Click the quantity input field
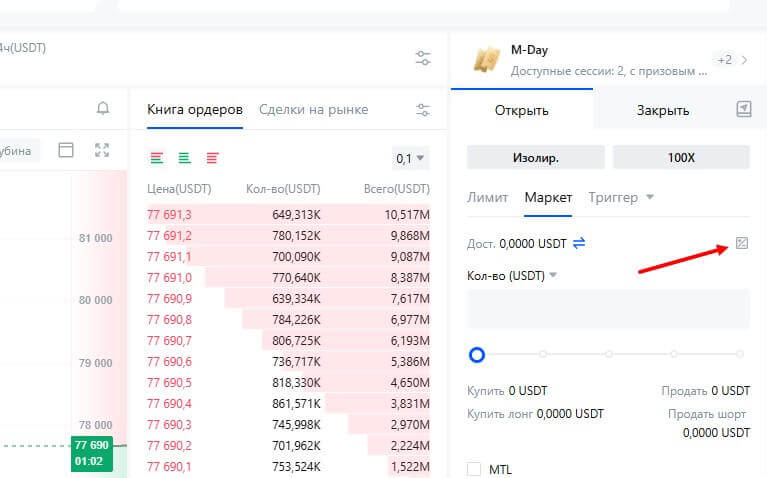 pos(608,308)
